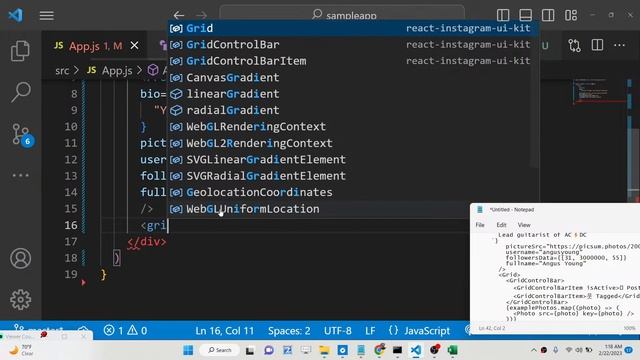Open File menu in Notepad
Image resolution: width=640 pixels, height=360 pixels.
pyautogui.click(x=480, y=225)
